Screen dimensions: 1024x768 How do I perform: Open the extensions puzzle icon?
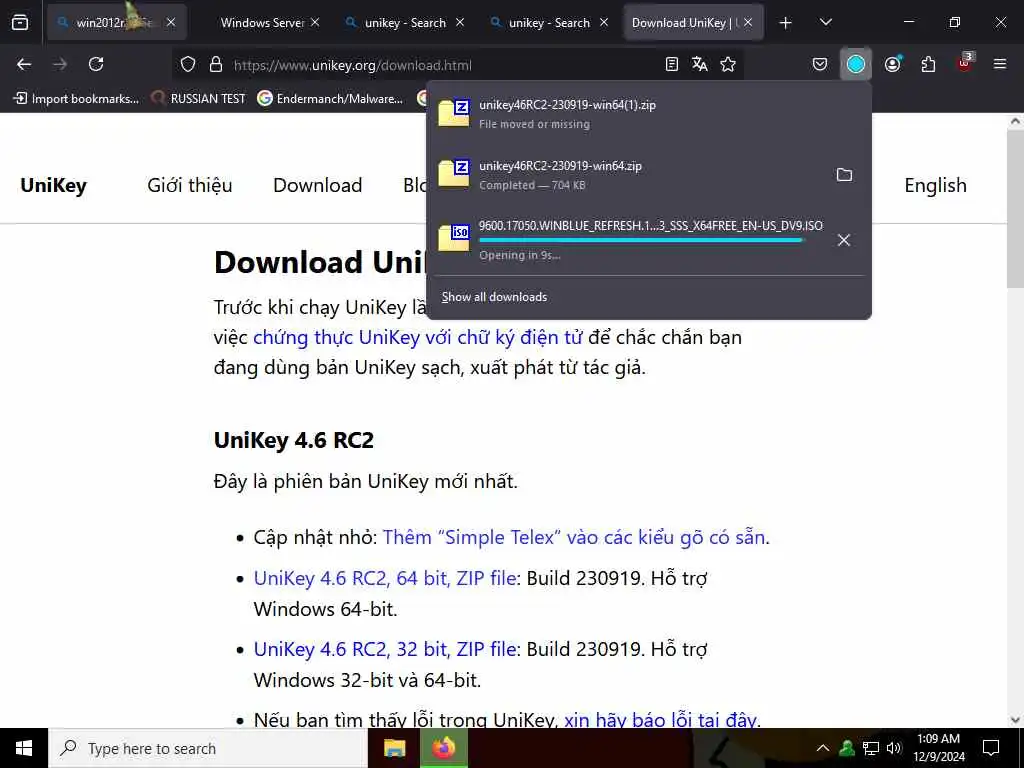click(928, 64)
